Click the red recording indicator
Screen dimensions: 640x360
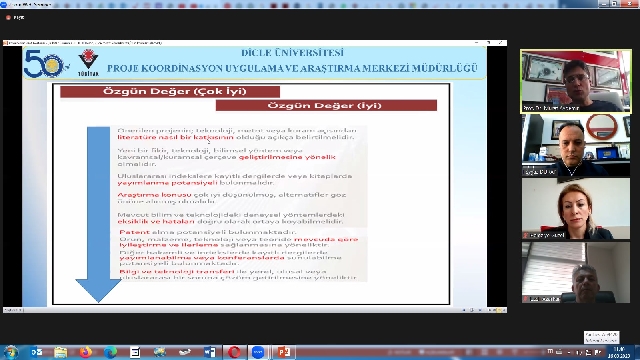click(8, 18)
